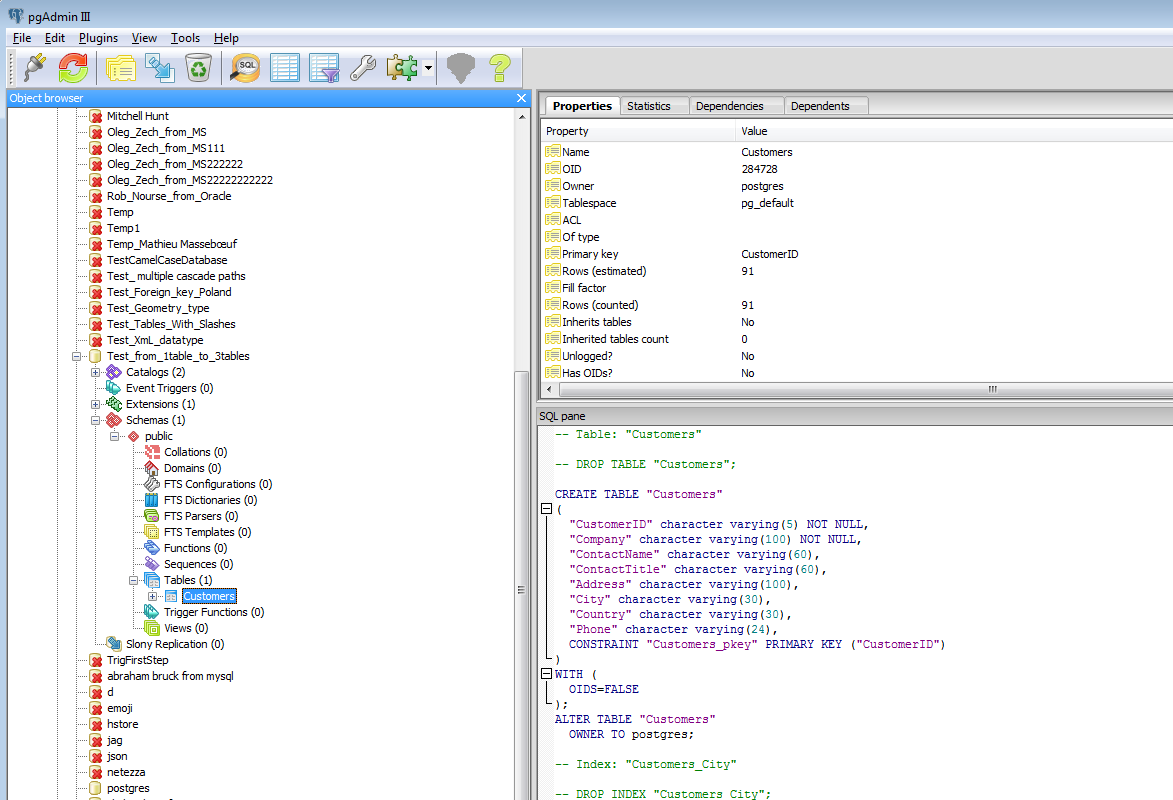The height and width of the screenshot is (800, 1173).
Task: View data of Customers with grid icon
Action: coord(285,68)
